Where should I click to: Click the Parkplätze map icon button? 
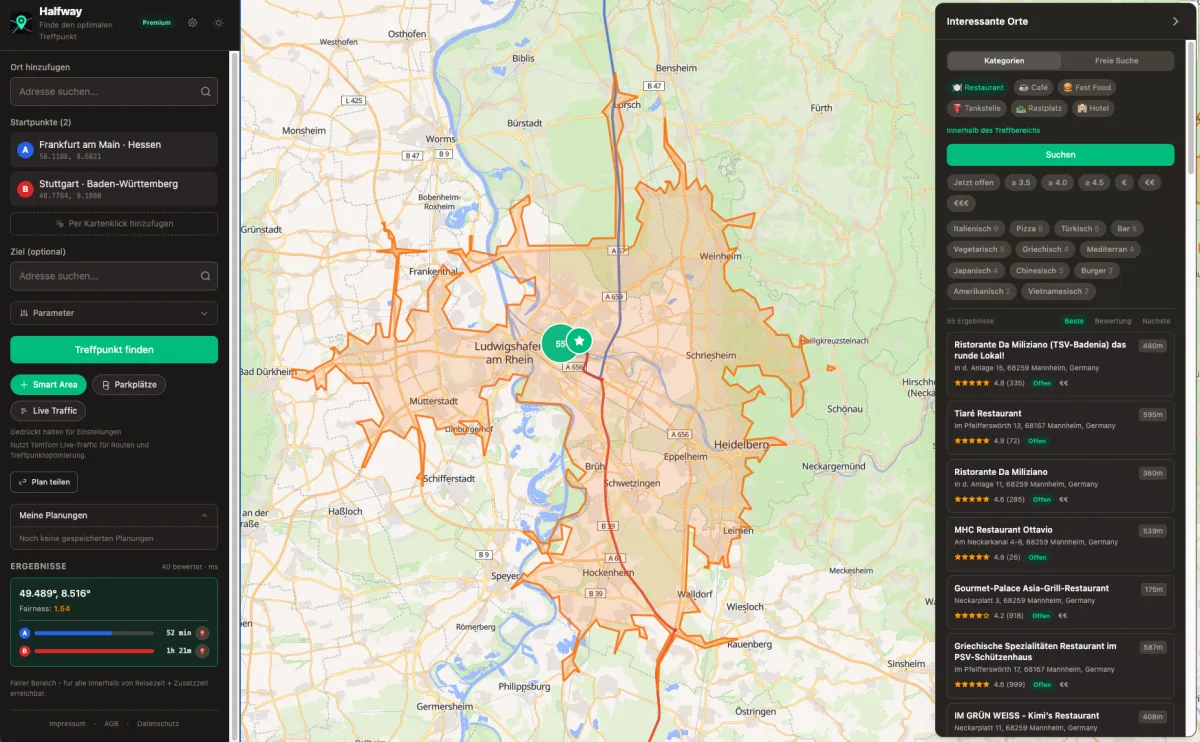point(127,384)
